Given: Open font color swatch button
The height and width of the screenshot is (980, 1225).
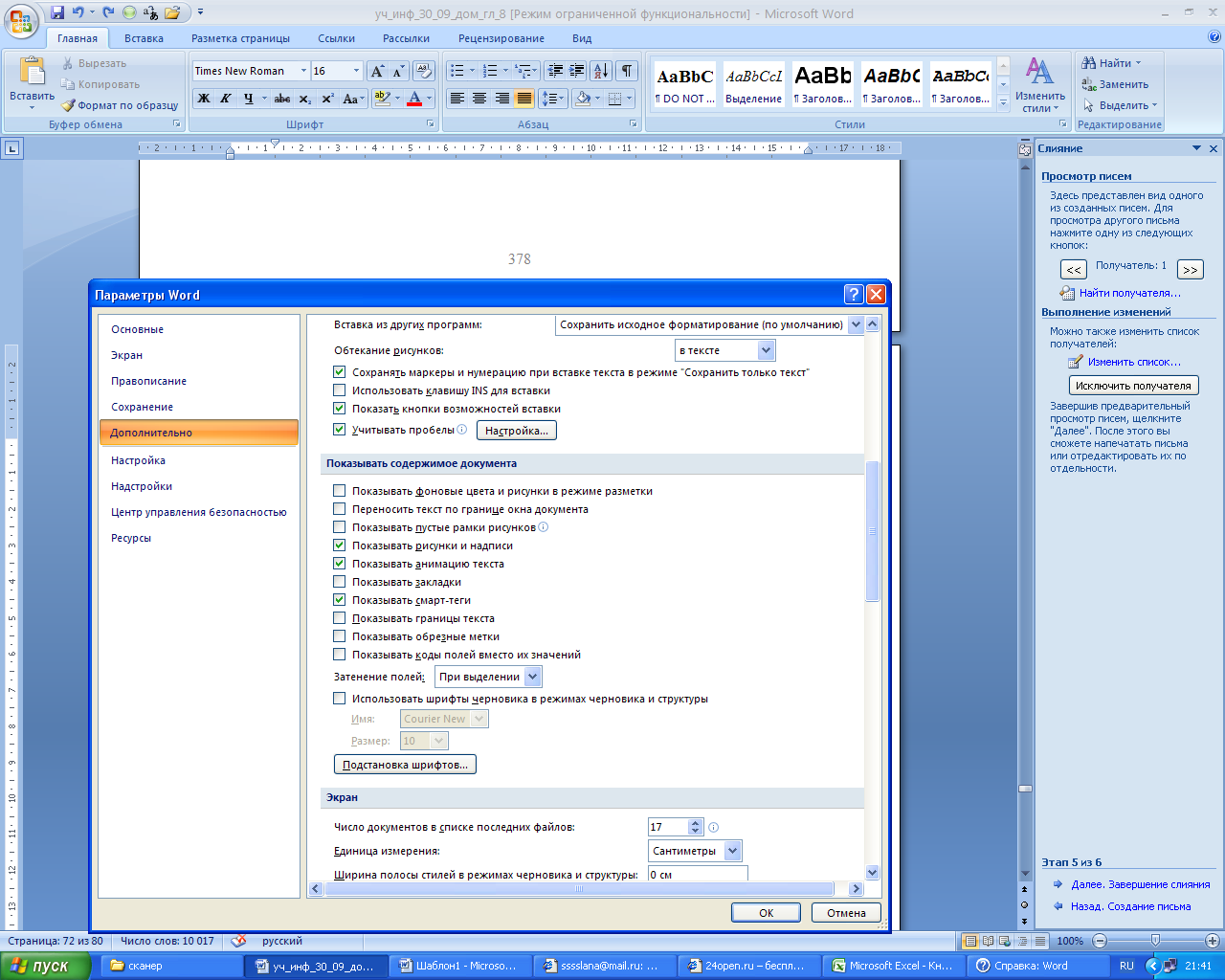Looking at the screenshot, I should [x=414, y=99].
